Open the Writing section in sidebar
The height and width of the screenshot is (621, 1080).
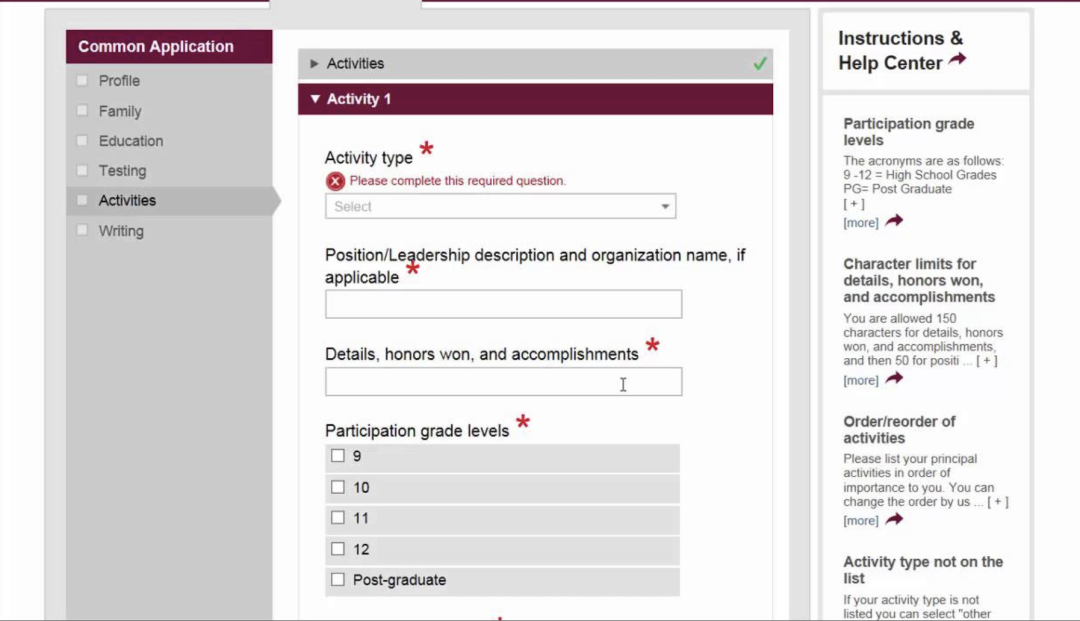coord(121,231)
